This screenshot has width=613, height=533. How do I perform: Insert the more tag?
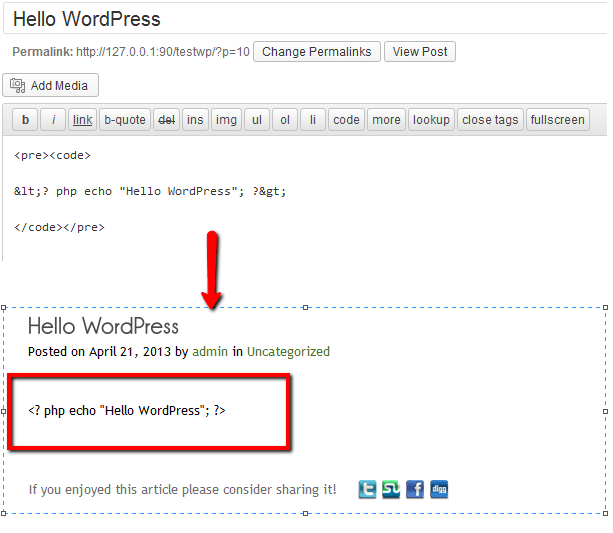pyautogui.click(x=386, y=120)
